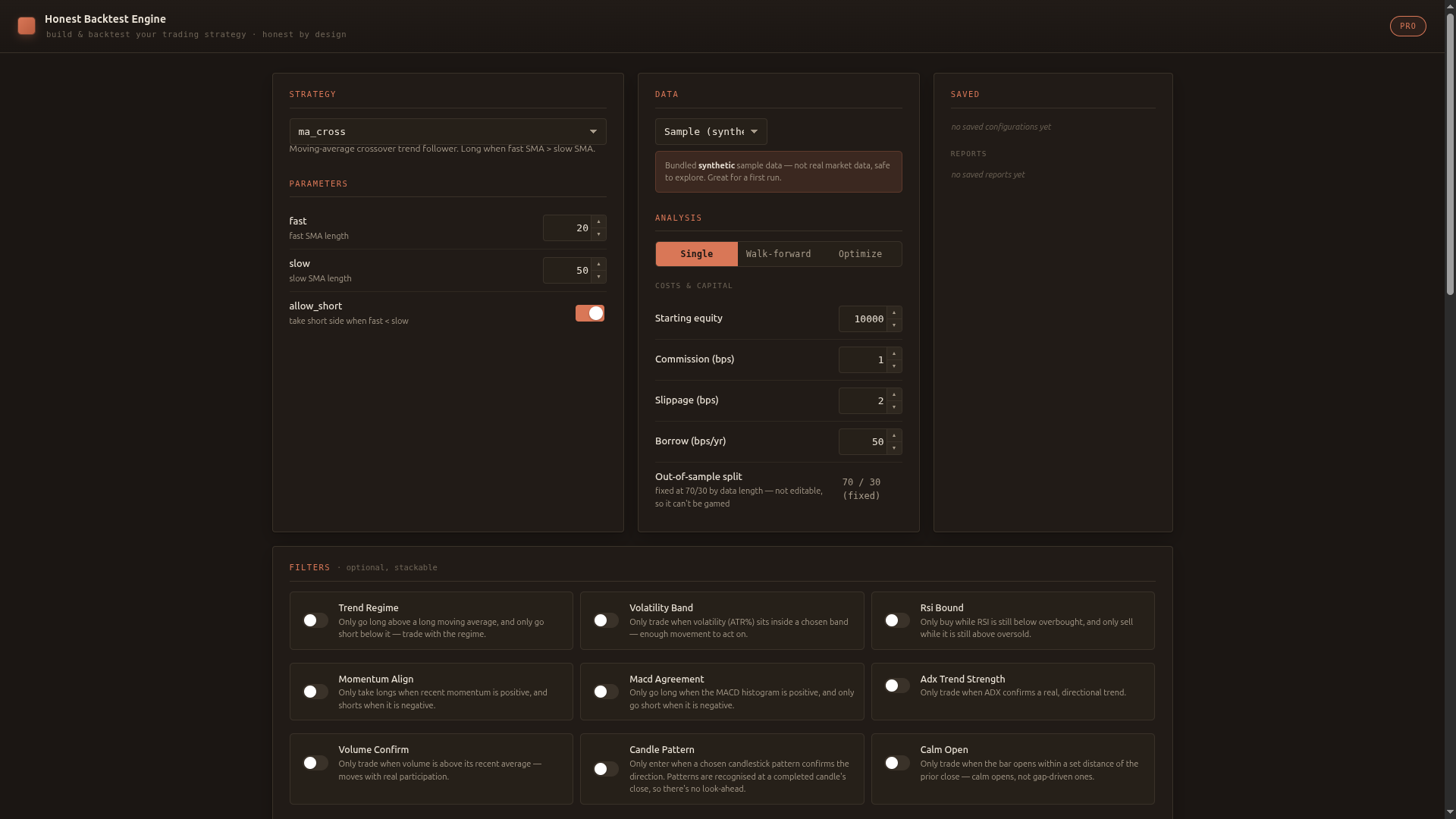Increase Borrow bps/yr value
Image resolution: width=1456 pixels, height=819 pixels.
894,435
